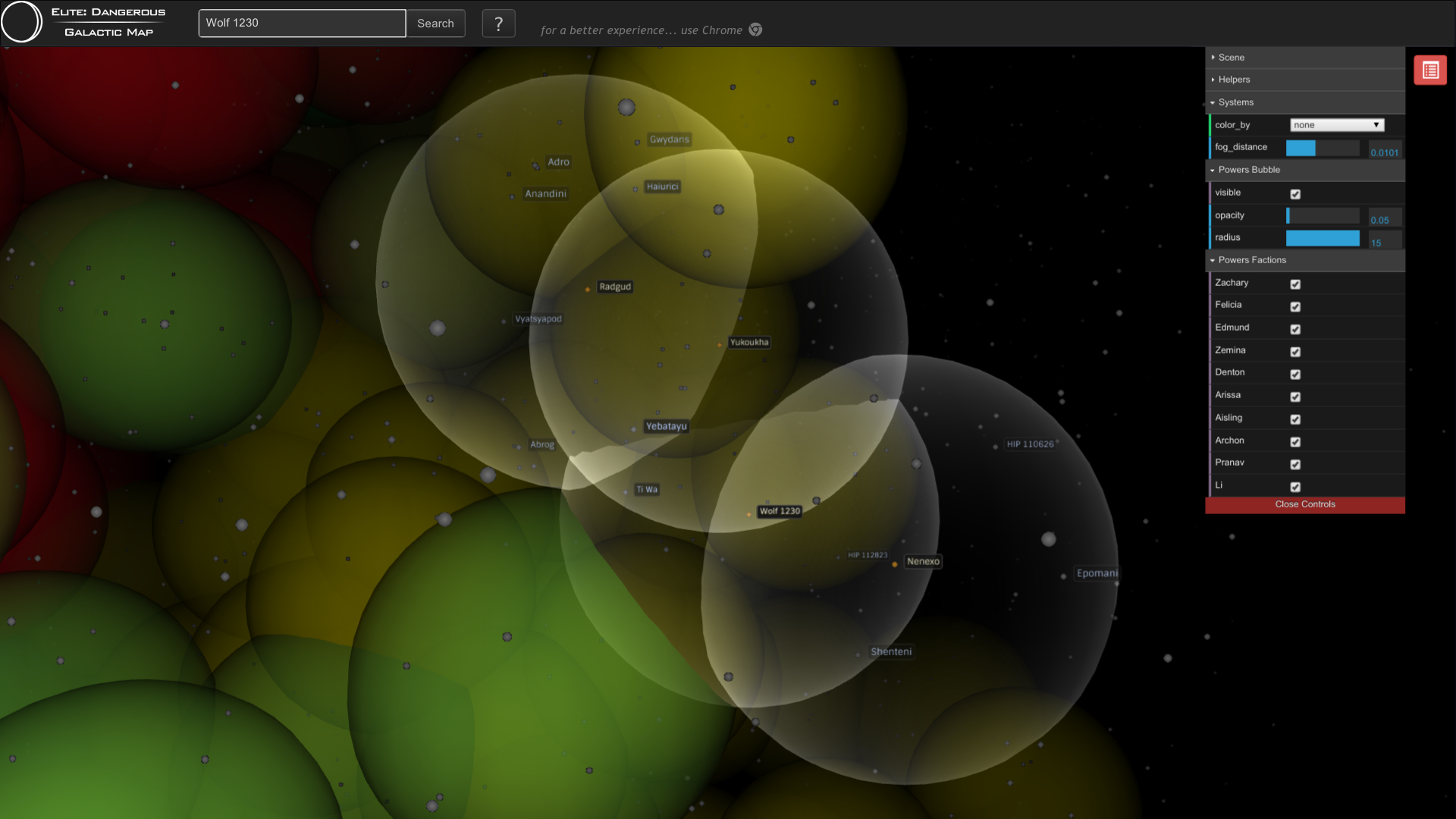
Task: Click the red list panel icon
Action: 1430,71
